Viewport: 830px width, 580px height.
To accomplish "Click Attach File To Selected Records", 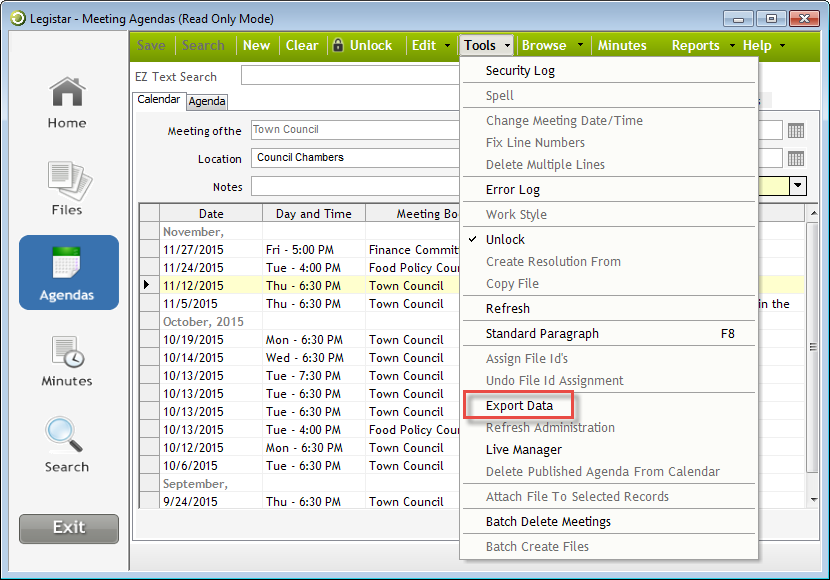I will (x=609, y=497).
